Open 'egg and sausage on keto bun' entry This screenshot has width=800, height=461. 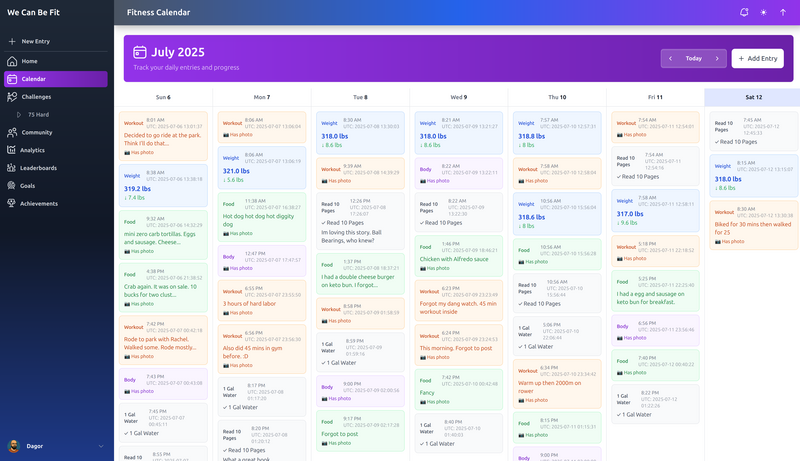tap(656, 291)
